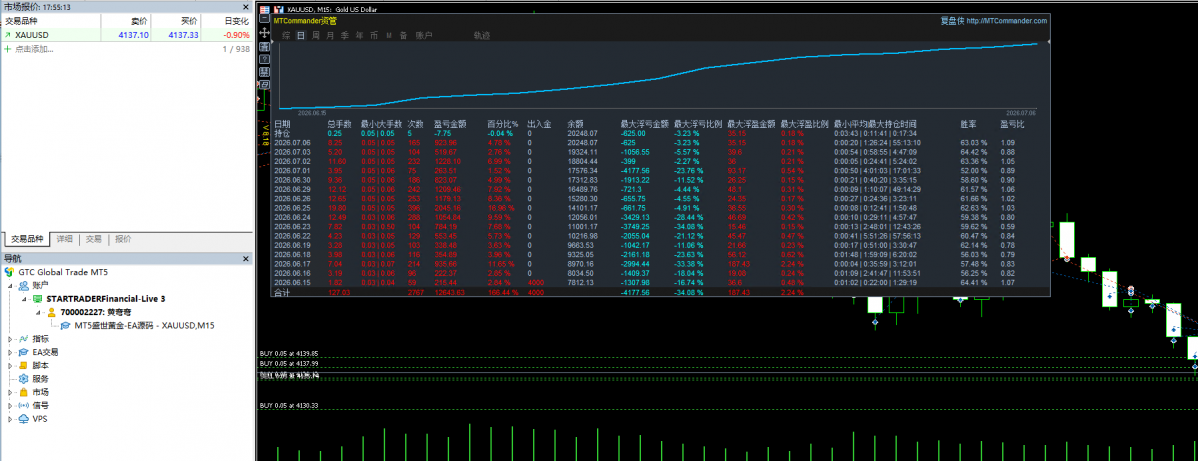
Task: Select MT5盛世黄金-EA源码 - XAUUSD,M15 tree item
Action: pyautogui.click(x=144, y=326)
